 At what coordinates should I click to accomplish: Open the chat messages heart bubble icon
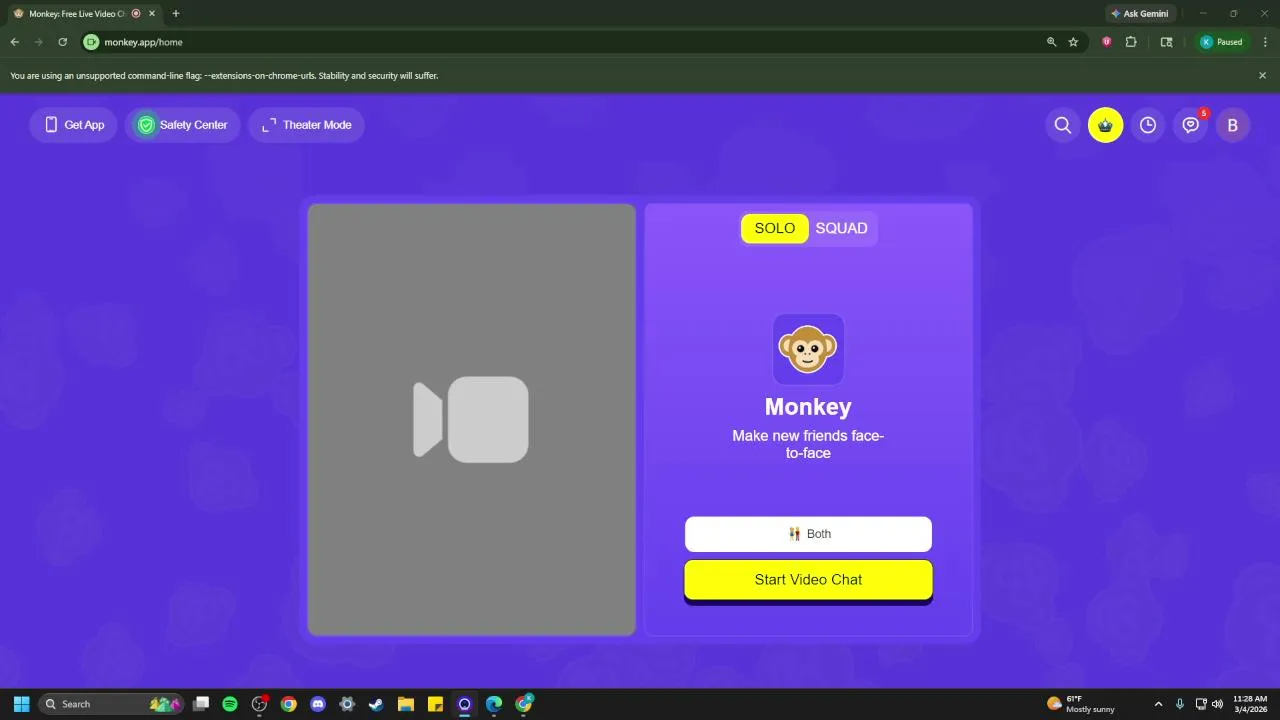coord(1190,125)
